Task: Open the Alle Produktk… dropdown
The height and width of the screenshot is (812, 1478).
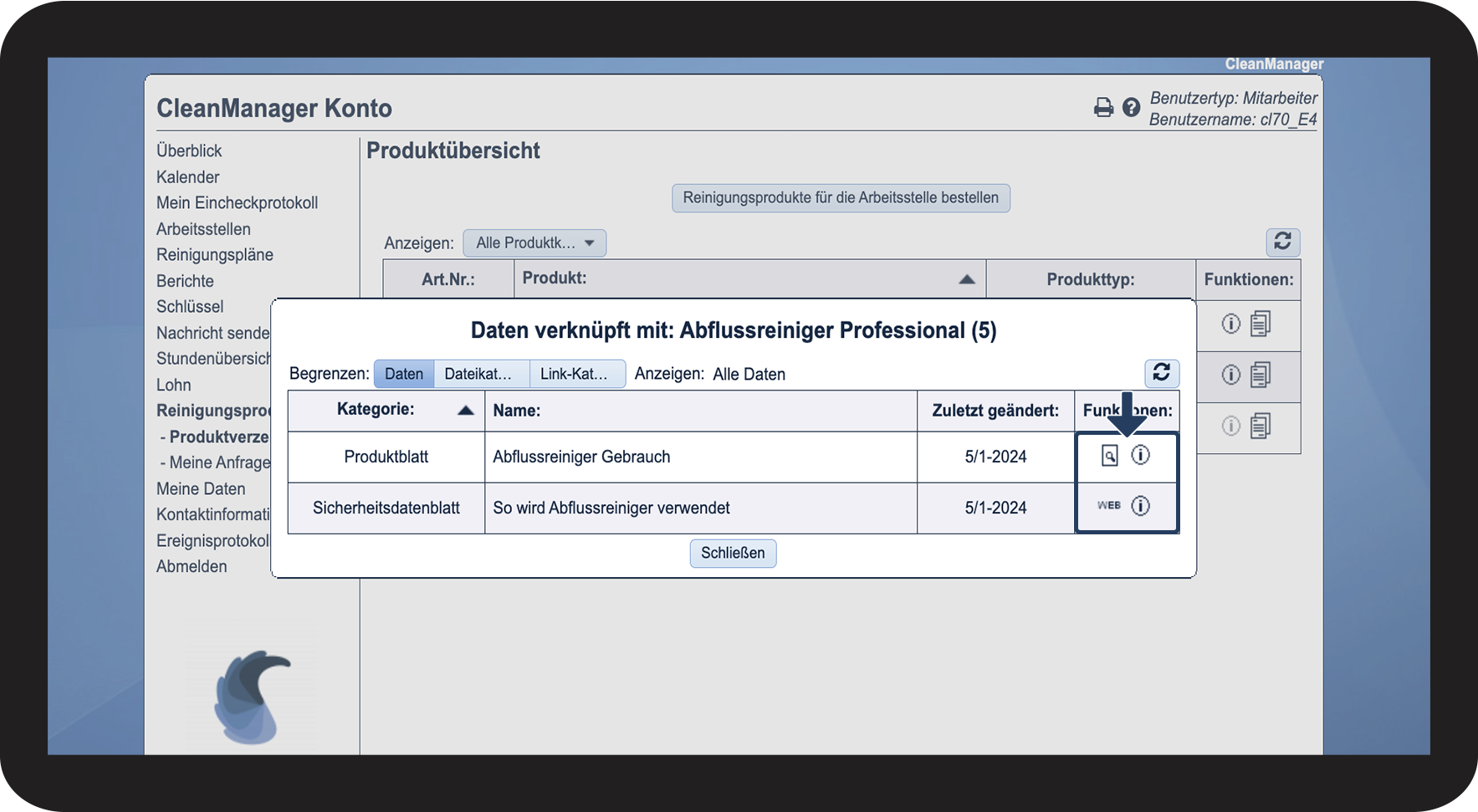Action: coord(534,243)
